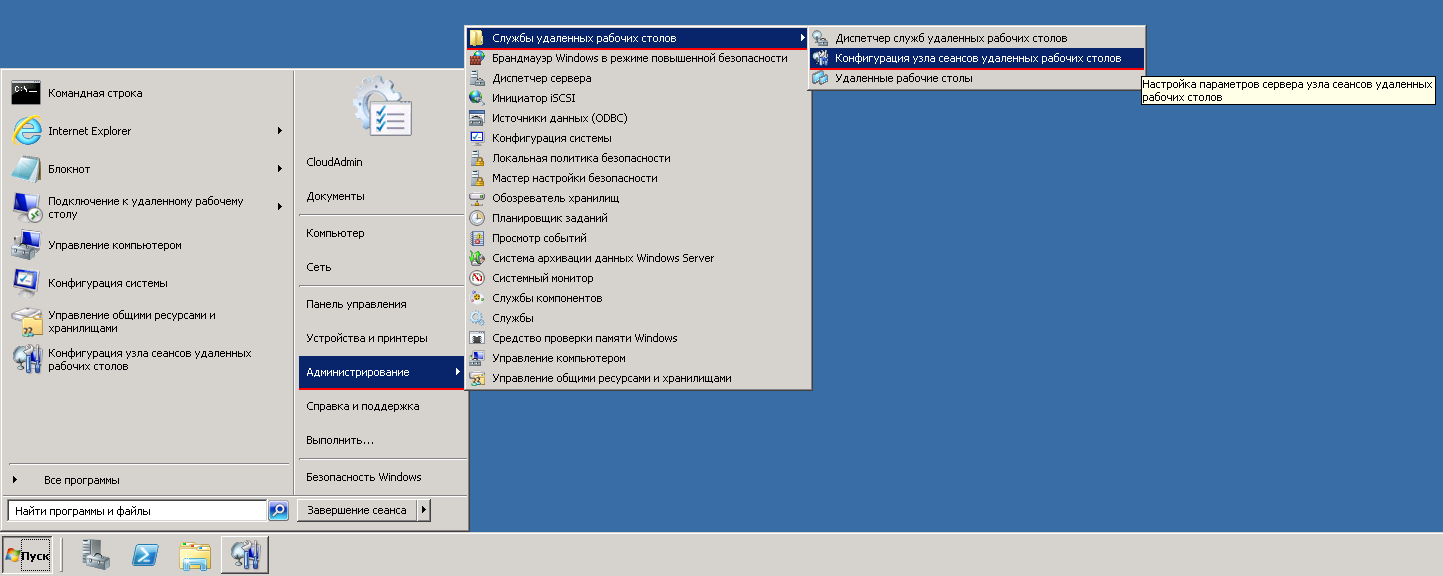Click the Найти программы и файлы search field
This screenshot has width=1443, height=576.
136,511
